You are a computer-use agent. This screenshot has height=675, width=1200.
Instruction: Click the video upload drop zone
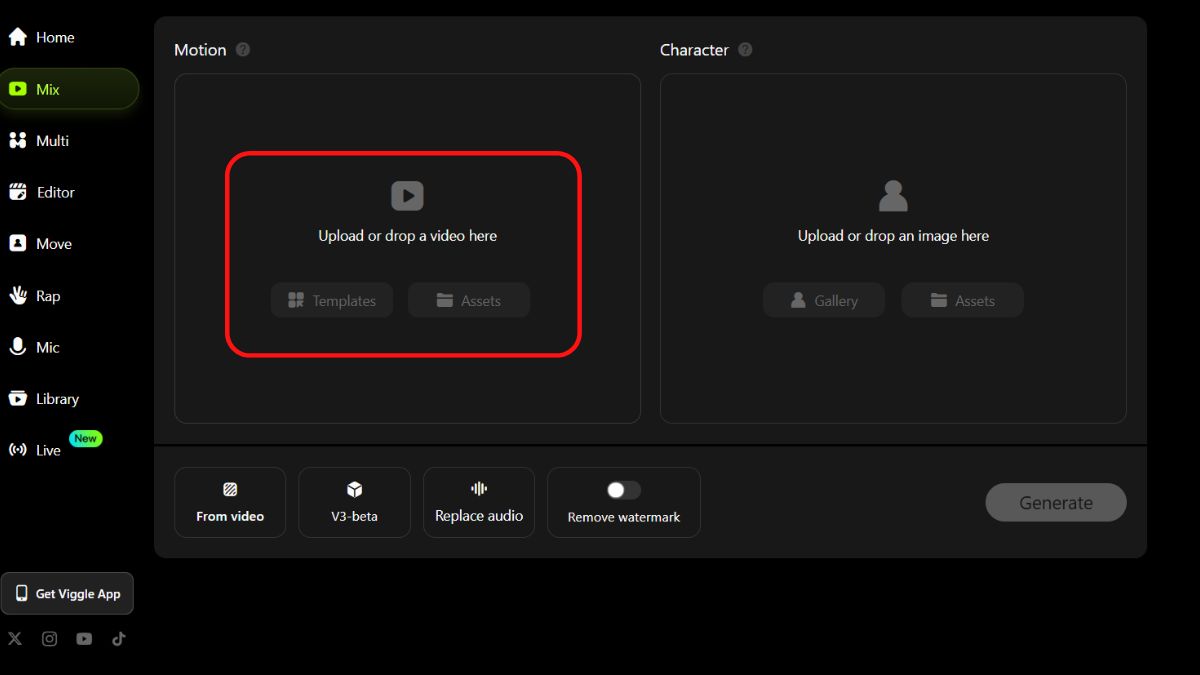click(x=407, y=215)
